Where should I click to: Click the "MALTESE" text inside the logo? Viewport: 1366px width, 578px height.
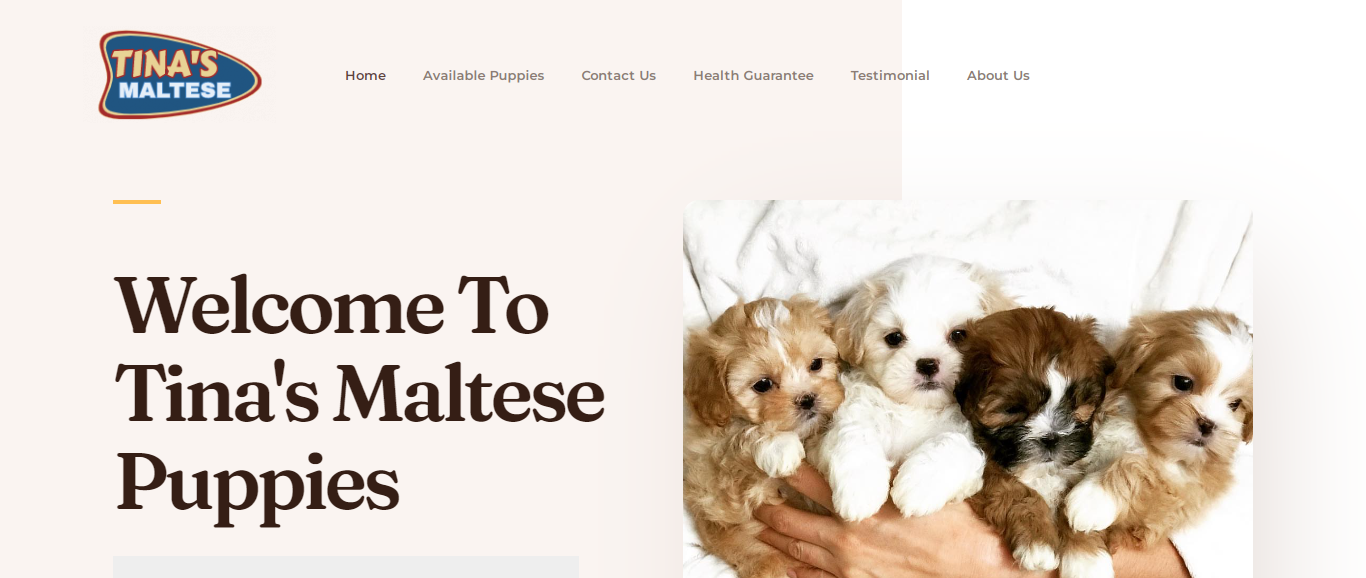175,90
